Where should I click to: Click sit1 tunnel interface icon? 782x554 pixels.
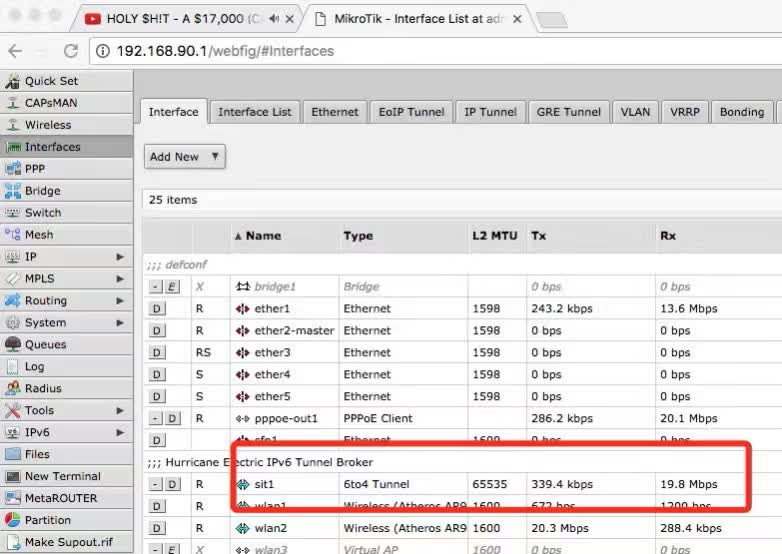242,484
